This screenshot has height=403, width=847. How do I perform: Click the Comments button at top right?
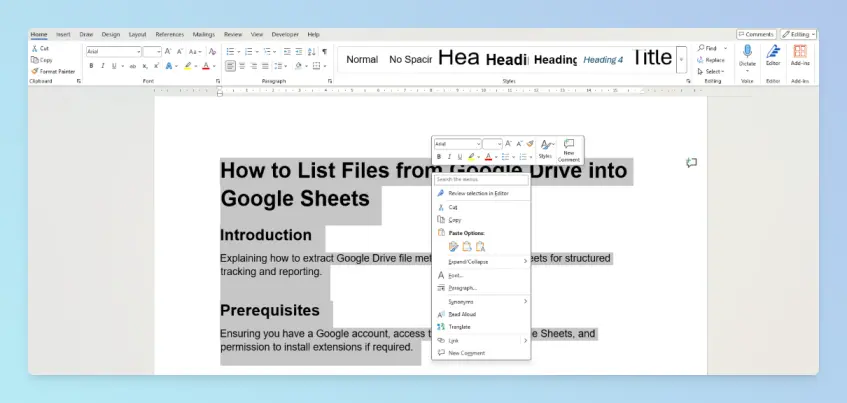[756, 34]
